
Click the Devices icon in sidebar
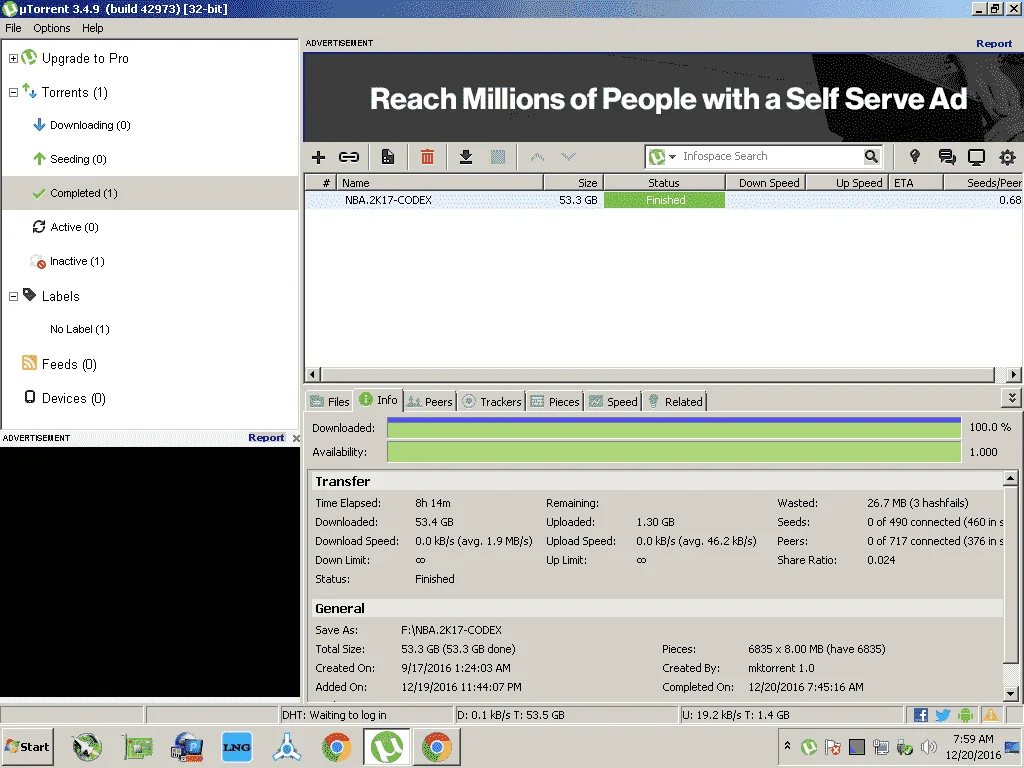(x=30, y=397)
